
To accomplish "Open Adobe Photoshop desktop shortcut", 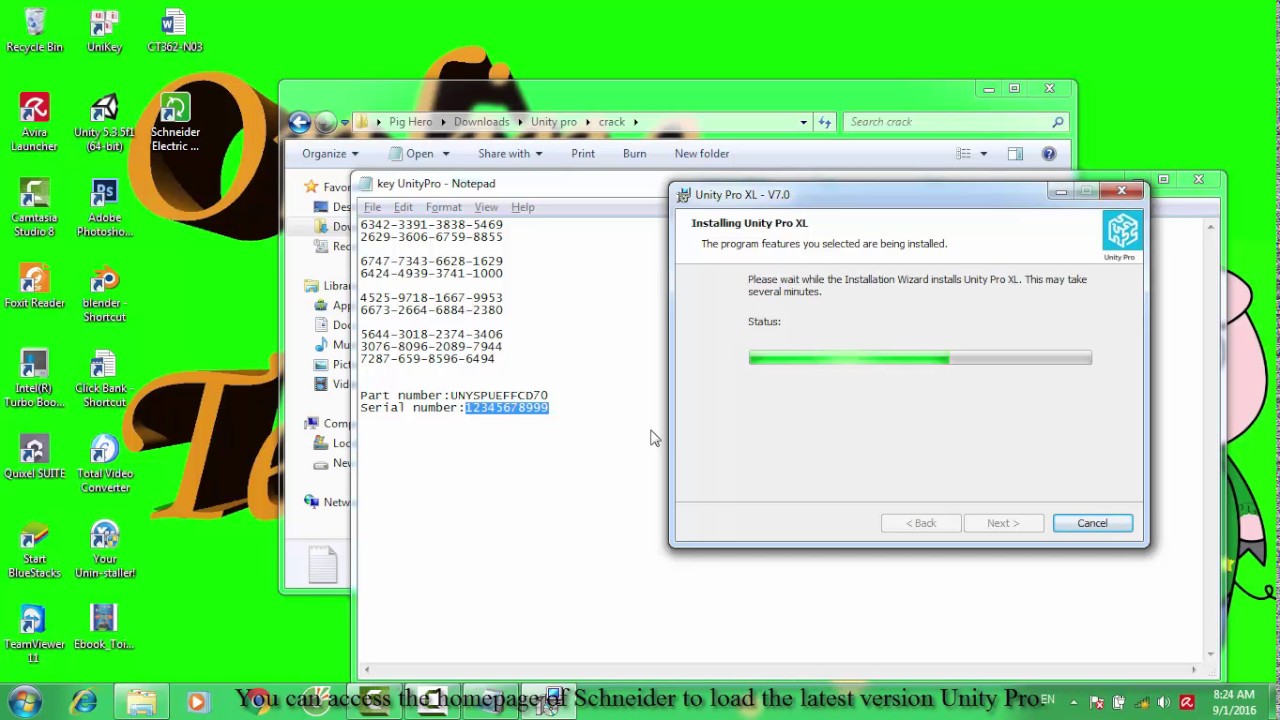I will pyautogui.click(x=104, y=208).
